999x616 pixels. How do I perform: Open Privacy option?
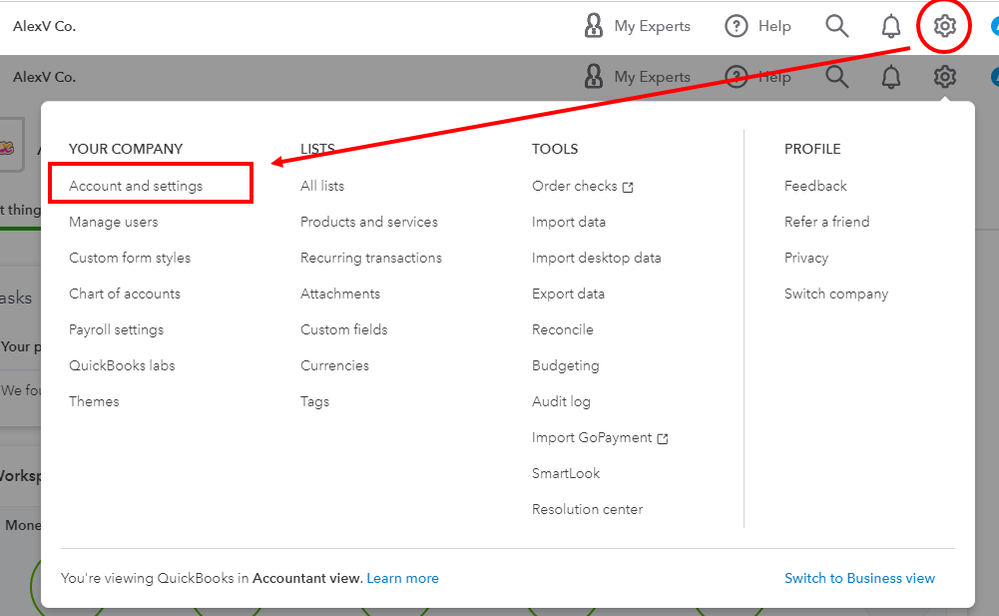pos(807,258)
